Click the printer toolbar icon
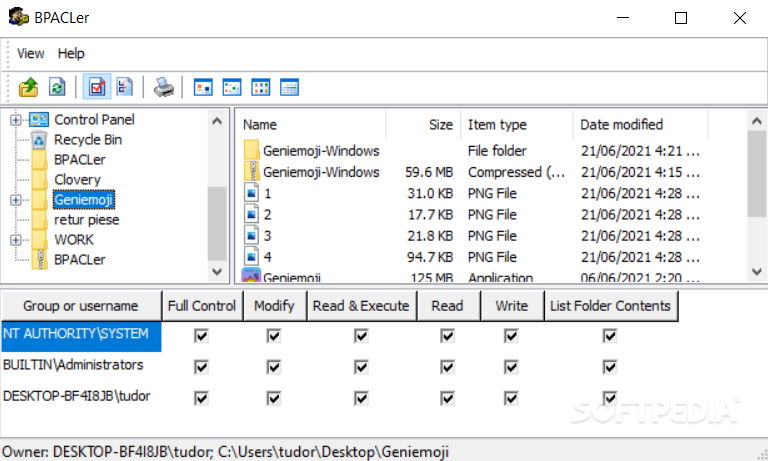This screenshot has width=768, height=461. (163, 88)
